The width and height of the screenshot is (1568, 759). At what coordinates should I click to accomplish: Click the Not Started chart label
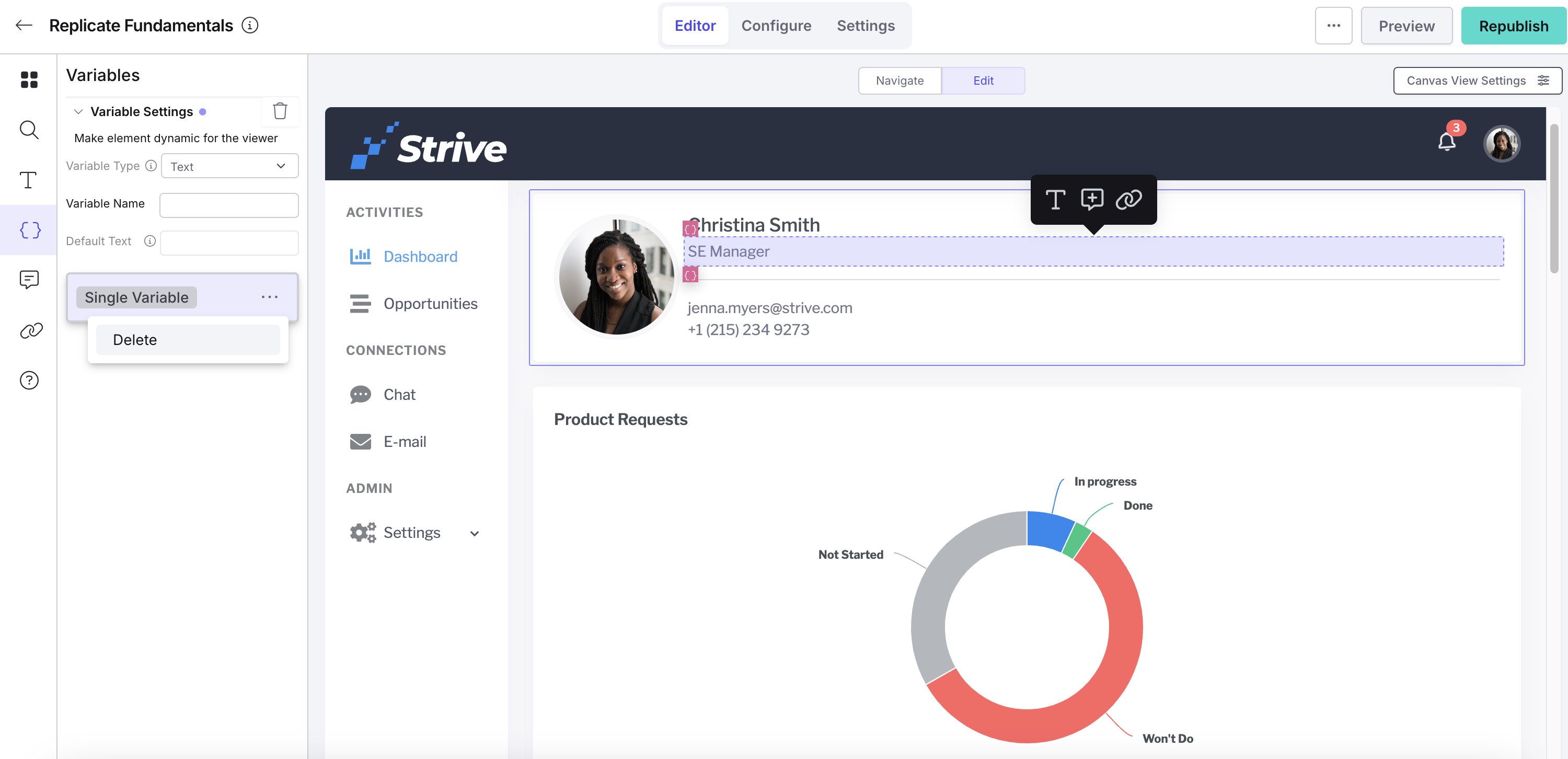click(x=850, y=554)
